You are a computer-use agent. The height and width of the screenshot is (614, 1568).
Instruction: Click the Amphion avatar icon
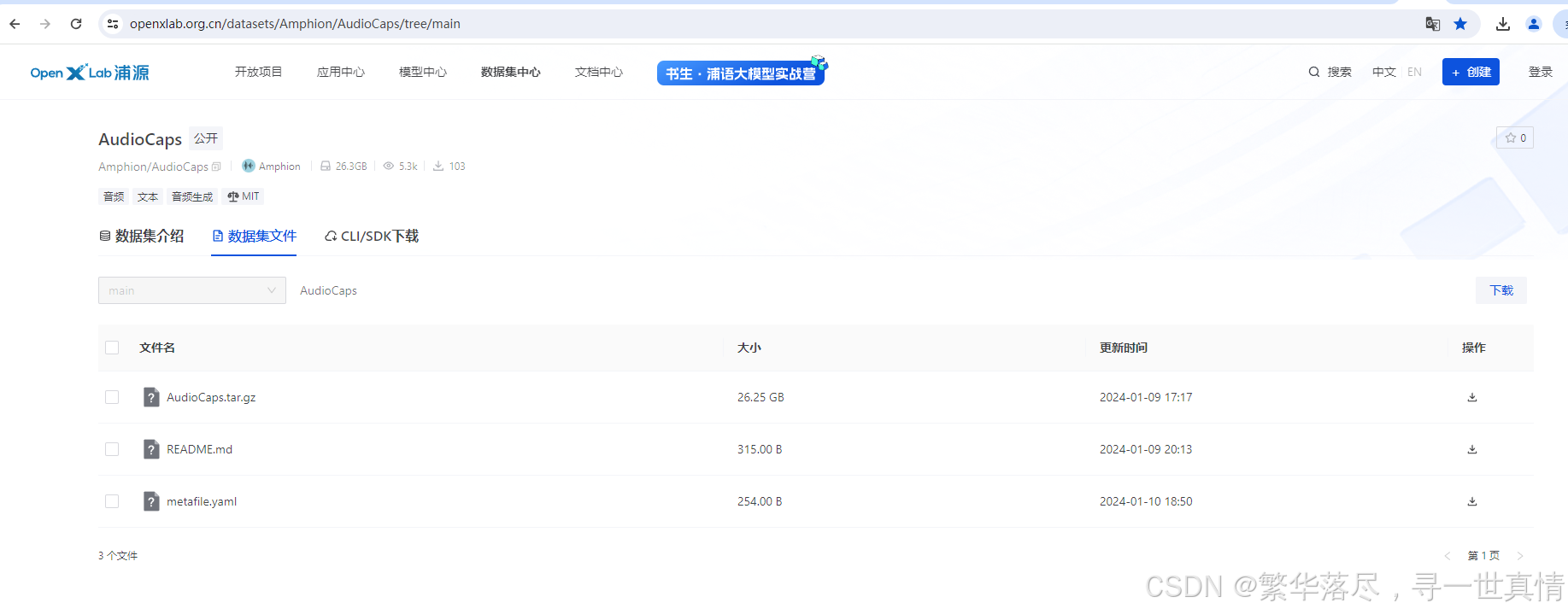pyautogui.click(x=249, y=166)
